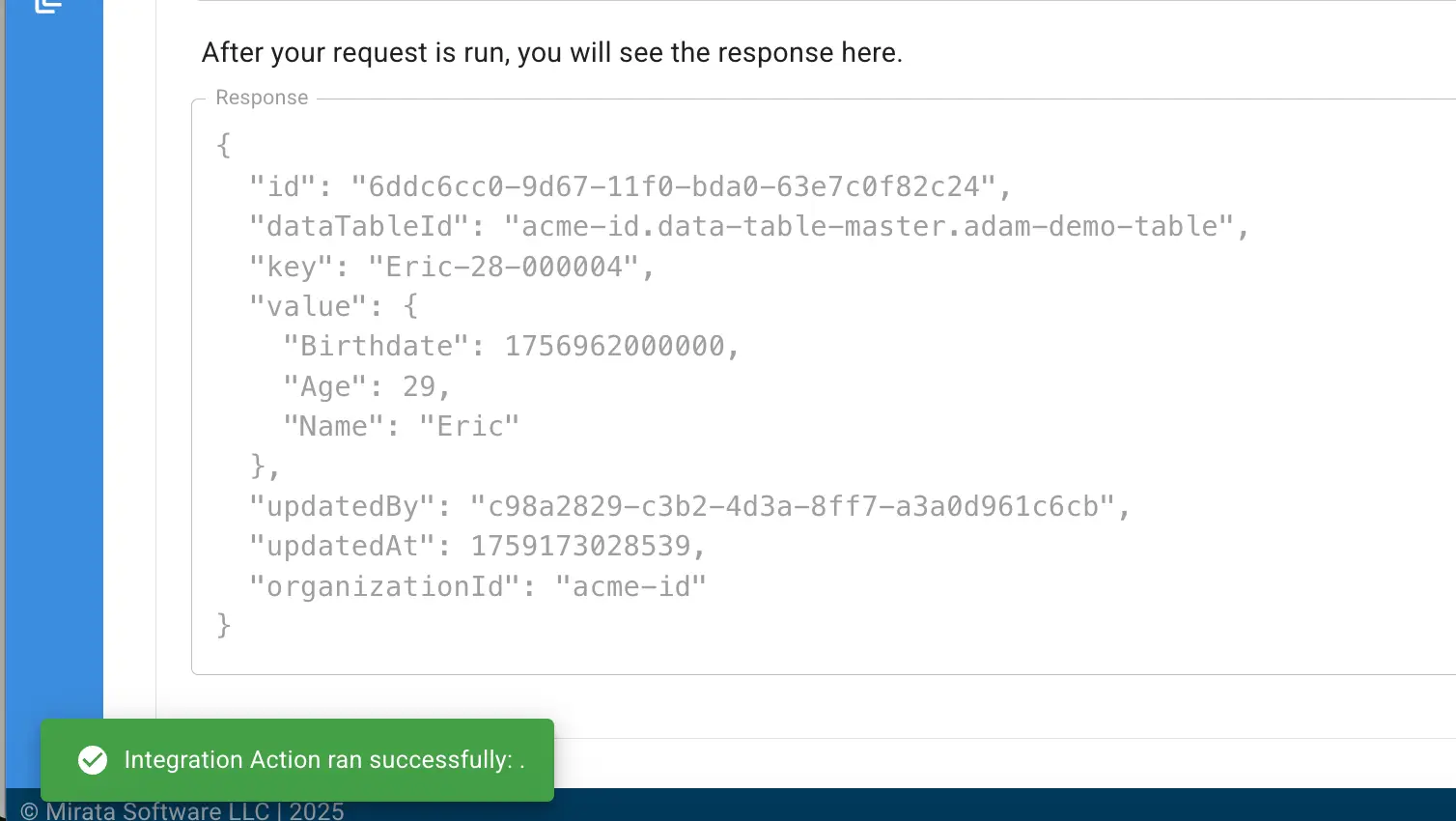This screenshot has height=821, width=1456.
Task: Click the Response panel label
Action: (x=262, y=97)
